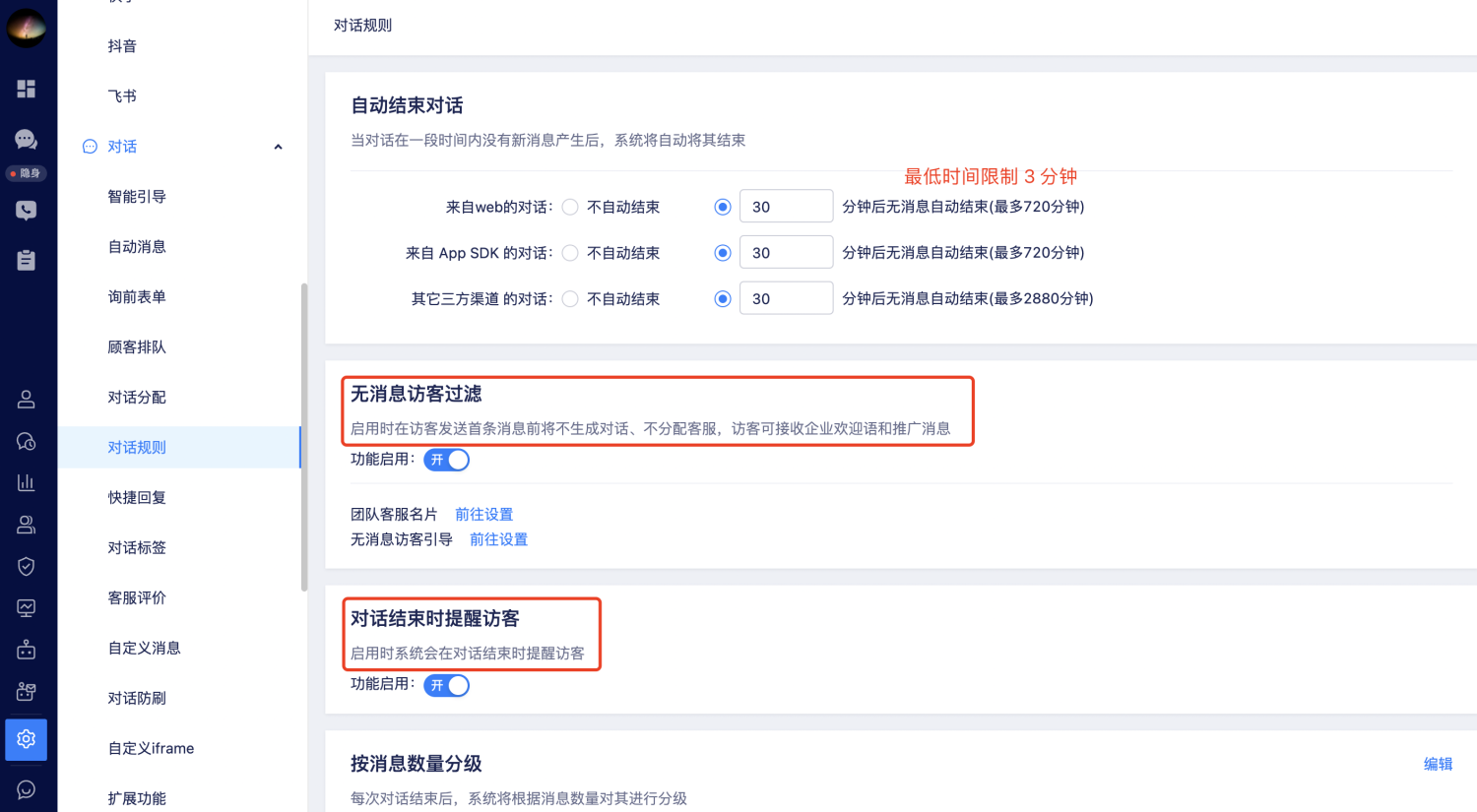The height and width of the screenshot is (812, 1477).
Task: Open the settings gear icon
Action: [27, 739]
